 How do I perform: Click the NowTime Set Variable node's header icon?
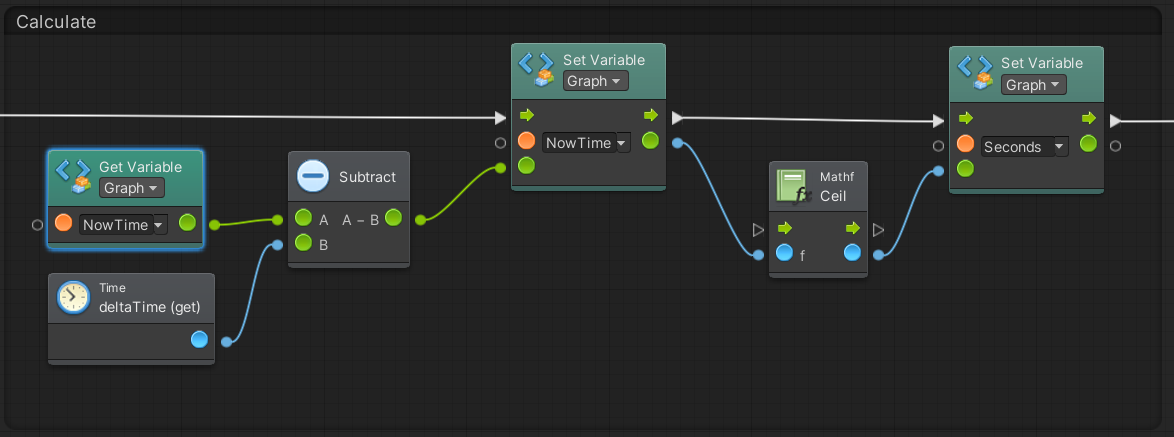tap(537, 69)
